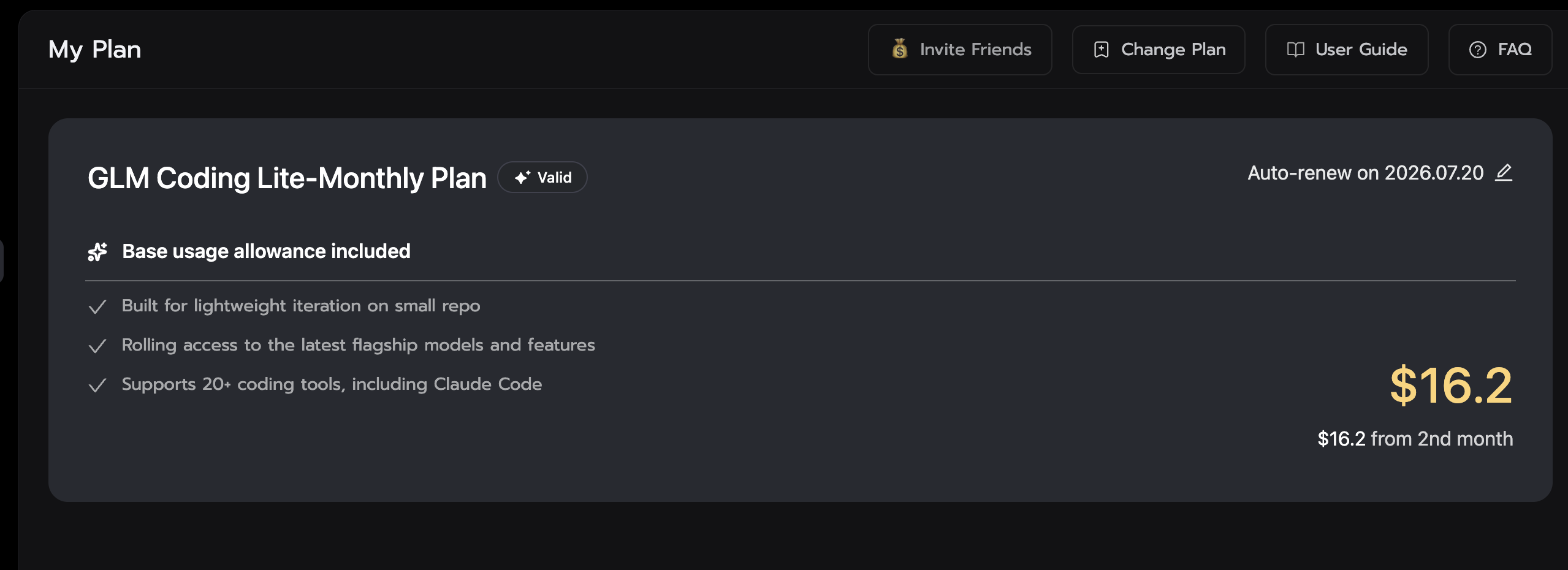
Task: Click the question mark FAQ icon
Action: [x=1477, y=50]
